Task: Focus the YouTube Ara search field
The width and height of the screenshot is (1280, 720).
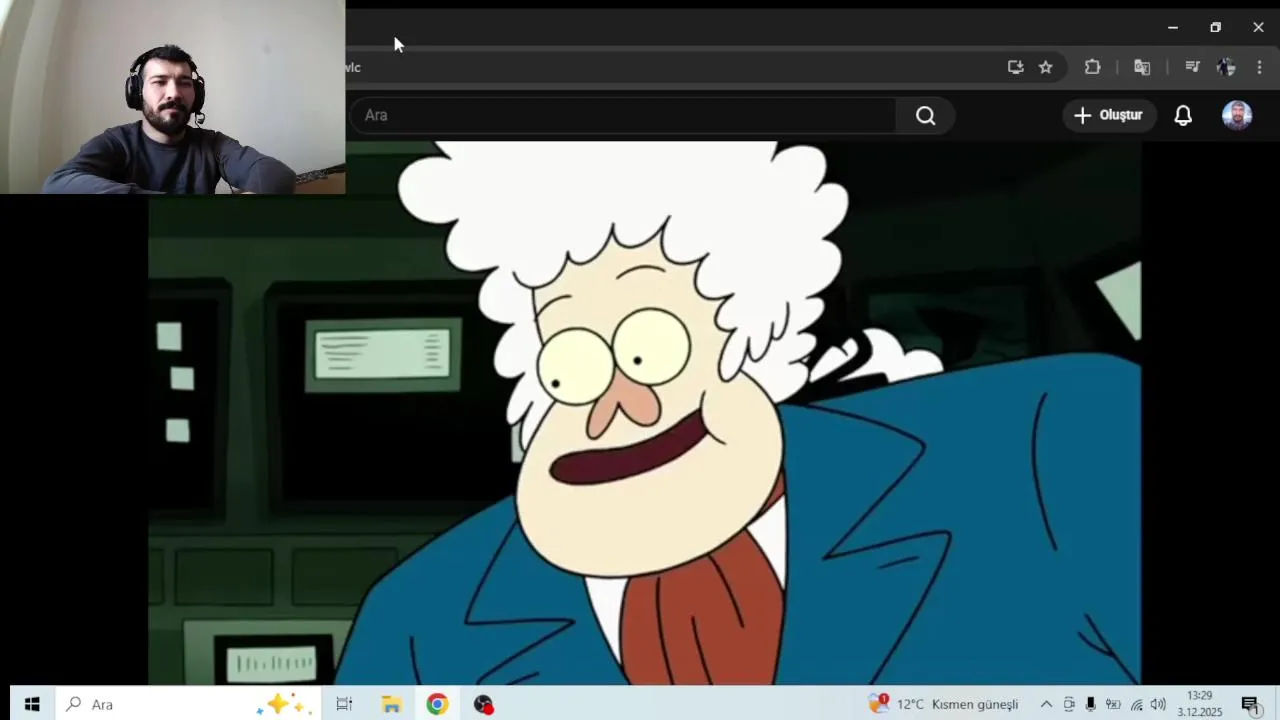Action: (x=623, y=115)
